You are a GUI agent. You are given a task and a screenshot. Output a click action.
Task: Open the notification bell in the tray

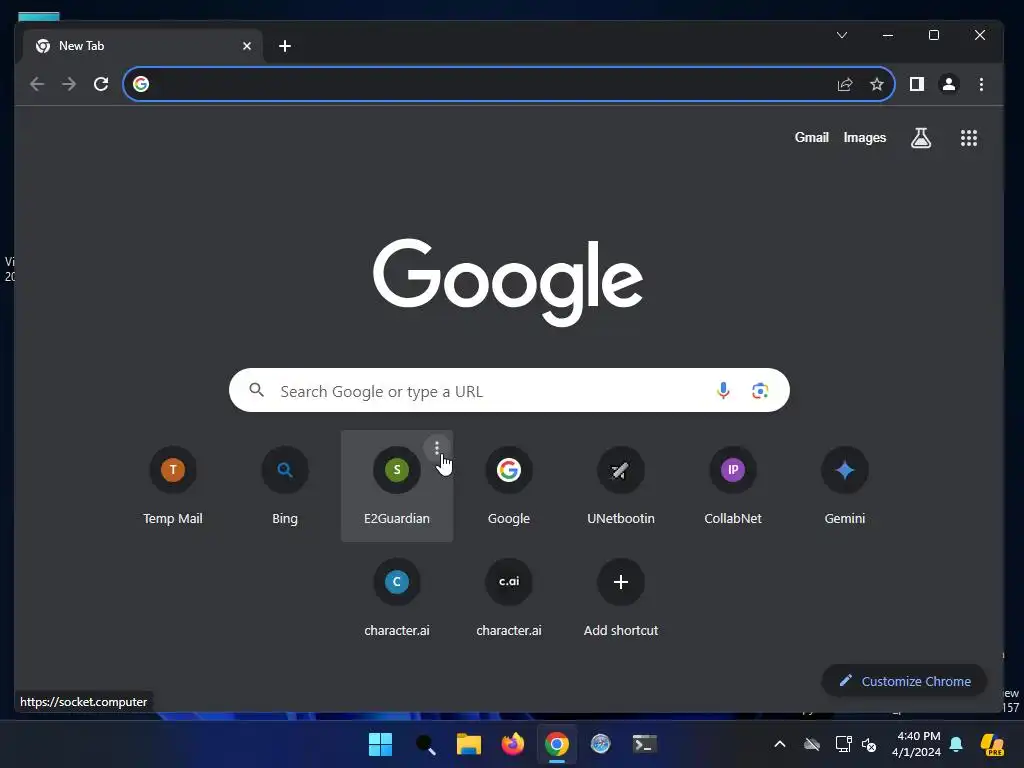(956, 744)
